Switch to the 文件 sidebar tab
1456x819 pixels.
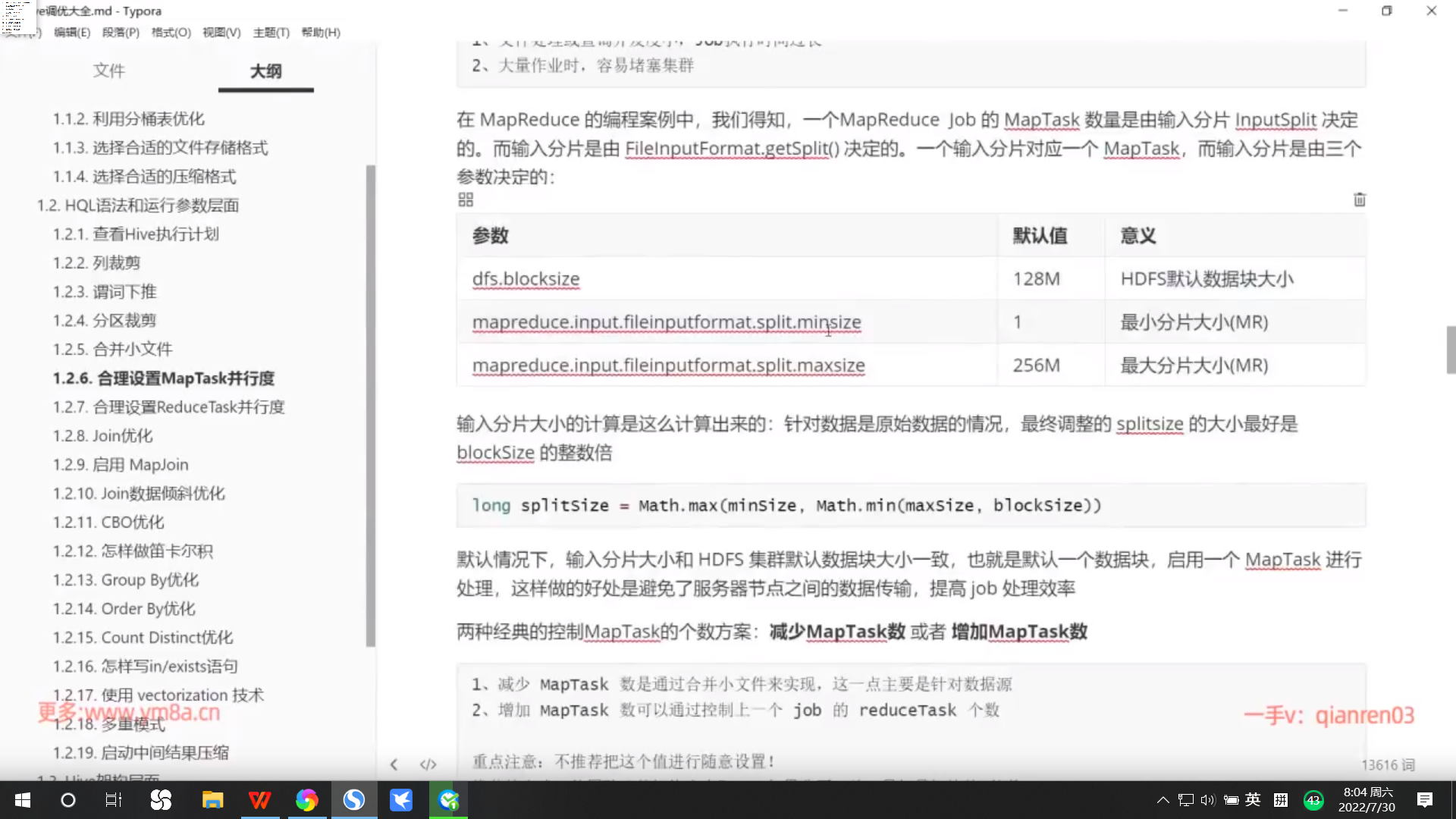click(108, 71)
